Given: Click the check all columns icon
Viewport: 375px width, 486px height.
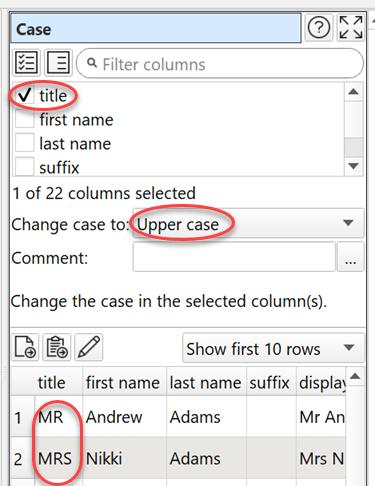Looking at the screenshot, I should point(26,62).
